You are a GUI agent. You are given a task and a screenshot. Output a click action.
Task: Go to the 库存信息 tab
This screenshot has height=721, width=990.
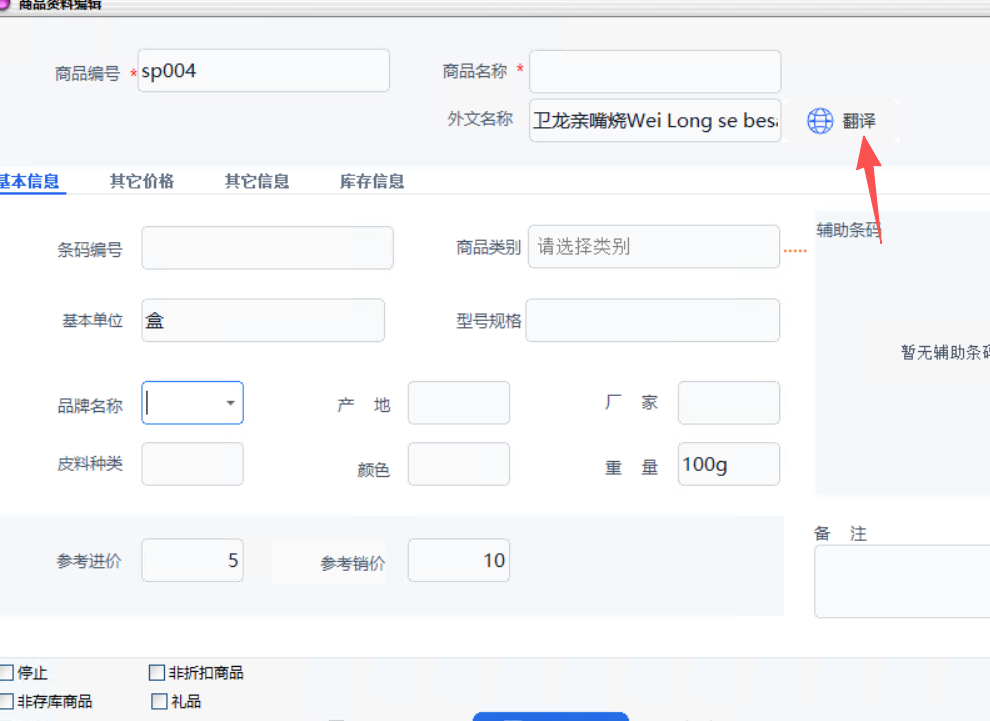pyautogui.click(x=372, y=181)
